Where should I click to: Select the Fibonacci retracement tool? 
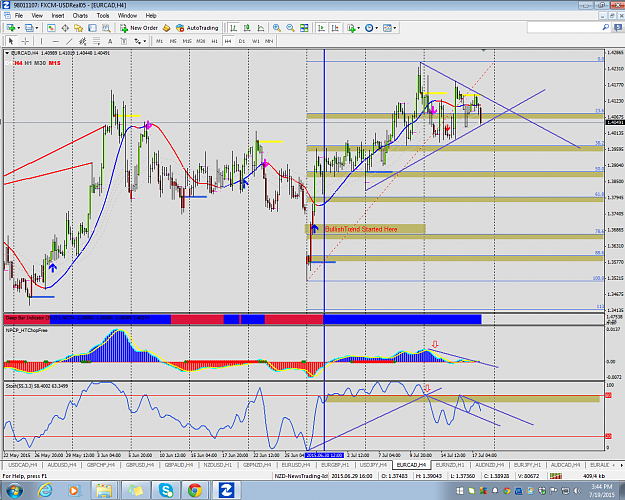pyautogui.click(x=96, y=41)
